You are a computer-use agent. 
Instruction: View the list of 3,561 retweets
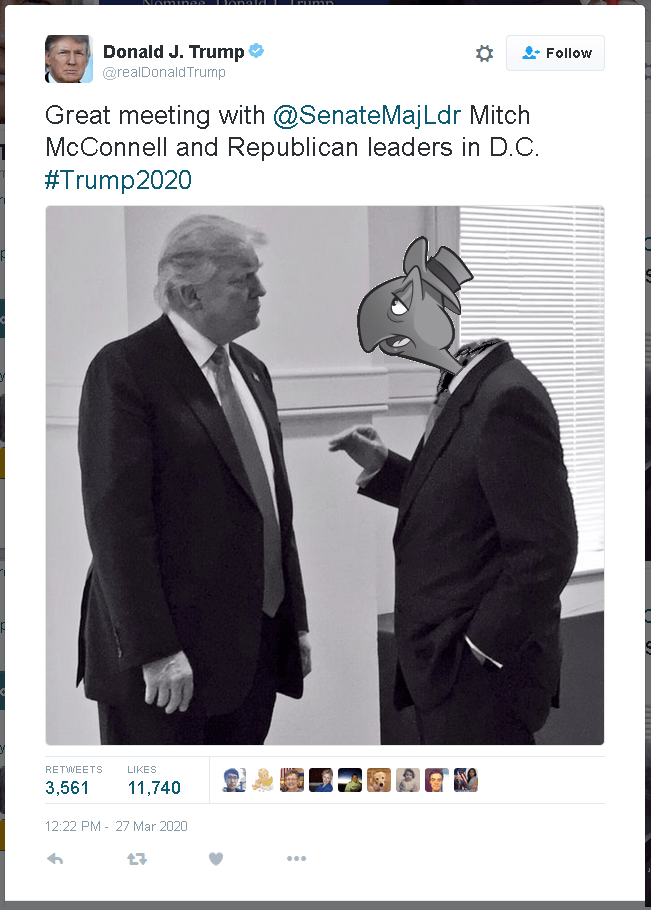tap(67, 787)
